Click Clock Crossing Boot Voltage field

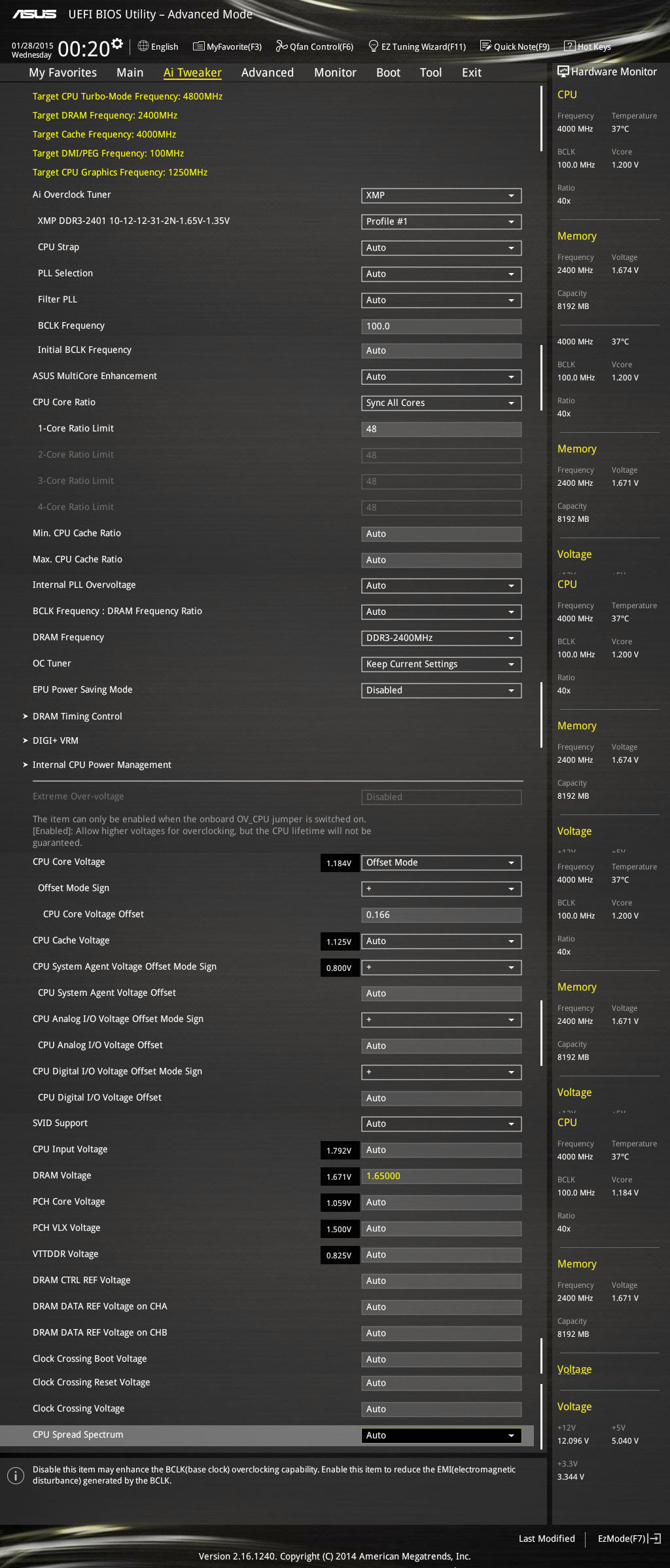coord(442,1360)
